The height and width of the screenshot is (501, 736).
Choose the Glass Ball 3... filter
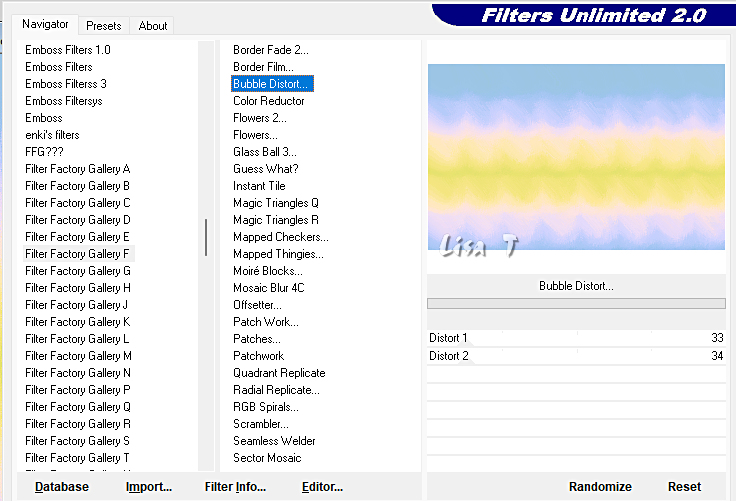(265, 152)
